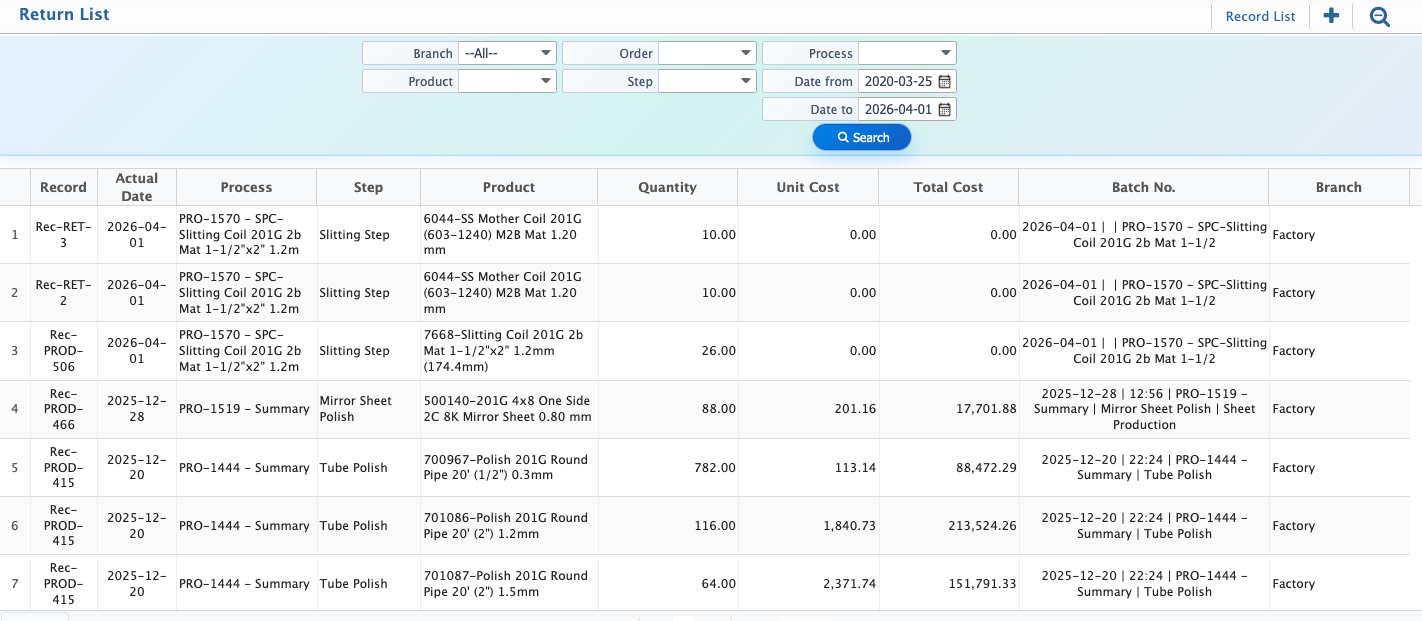Click the Unit Cost column header

pyautogui.click(x=808, y=187)
